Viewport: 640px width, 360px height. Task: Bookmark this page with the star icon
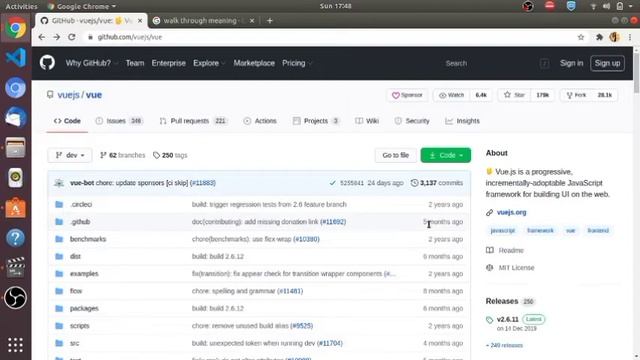tap(581, 37)
